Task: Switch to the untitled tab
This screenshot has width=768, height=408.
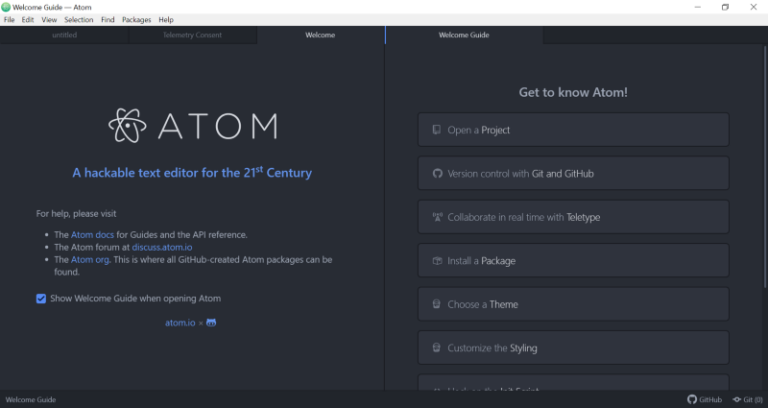Action: click(x=64, y=35)
